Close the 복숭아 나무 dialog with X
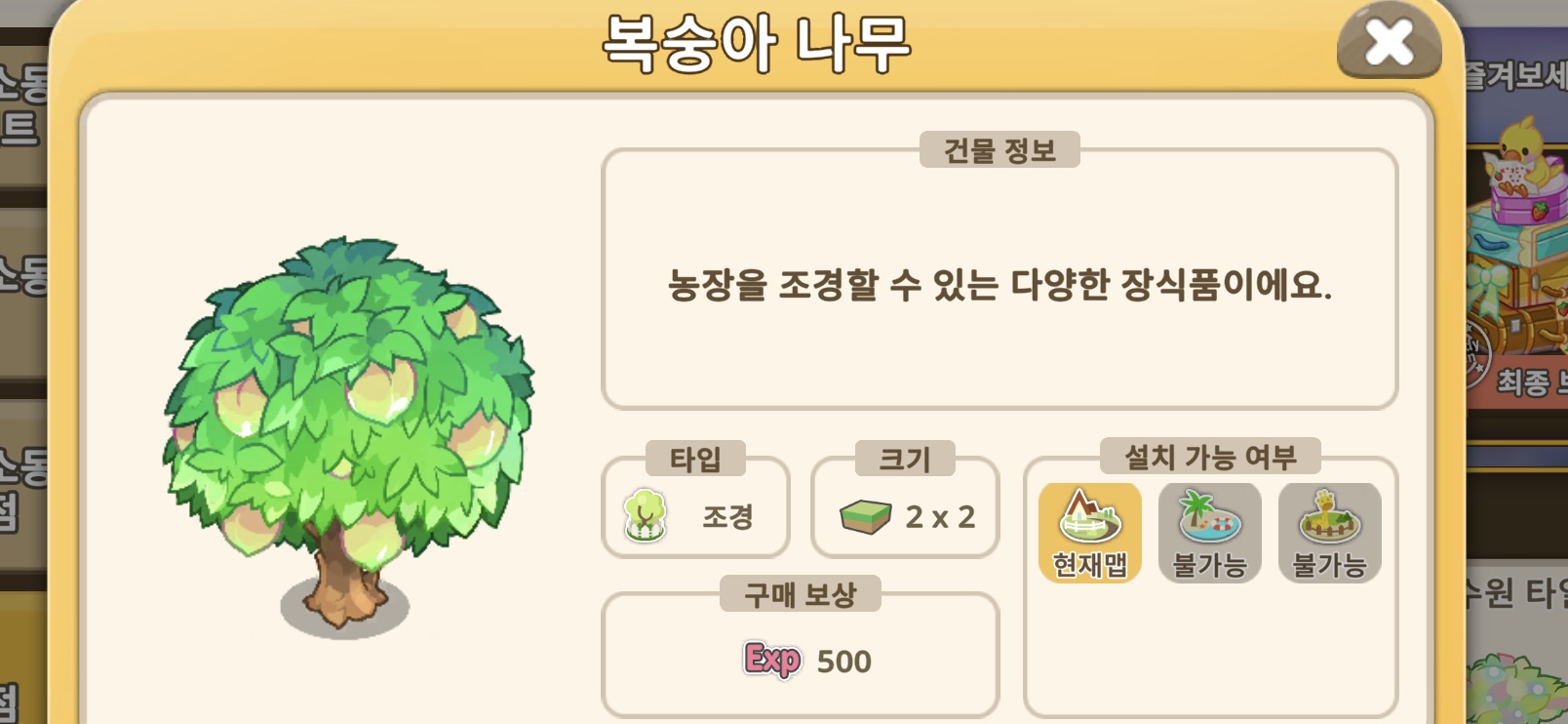Viewport: 1568px width, 724px height. pos(1390,43)
